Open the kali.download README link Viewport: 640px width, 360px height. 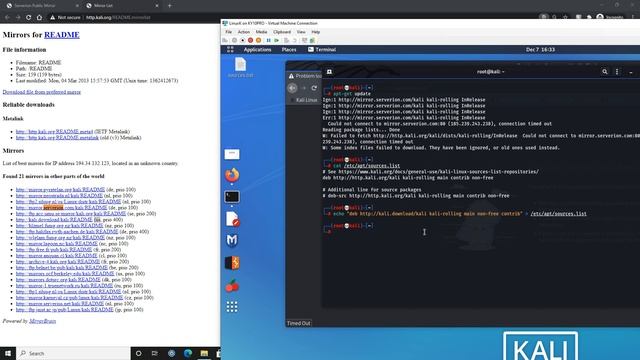(54, 220)
